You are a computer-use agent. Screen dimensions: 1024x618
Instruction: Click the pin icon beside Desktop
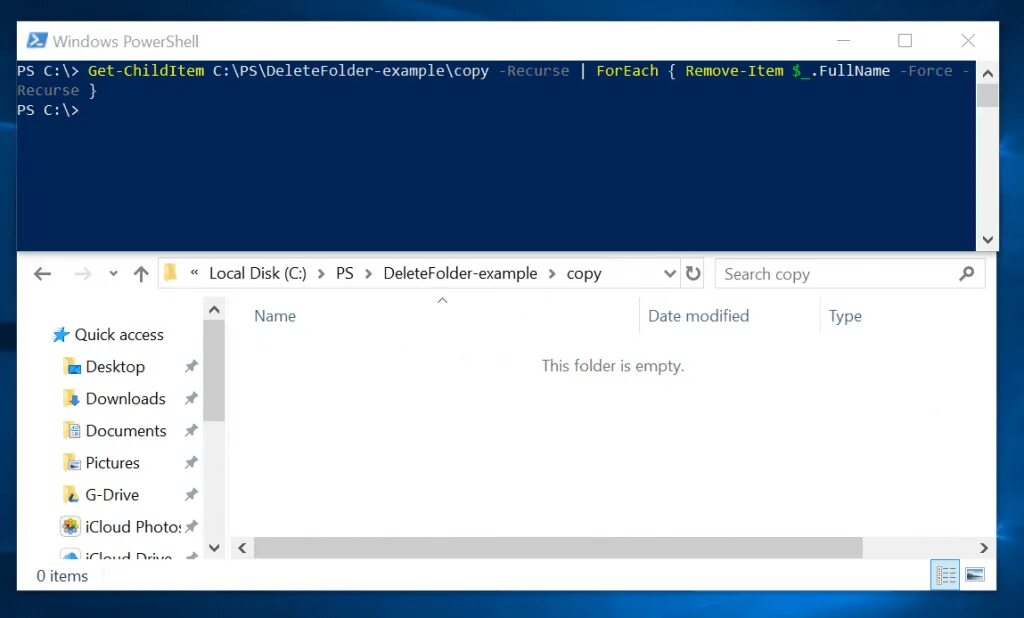(x=191, y=366)
